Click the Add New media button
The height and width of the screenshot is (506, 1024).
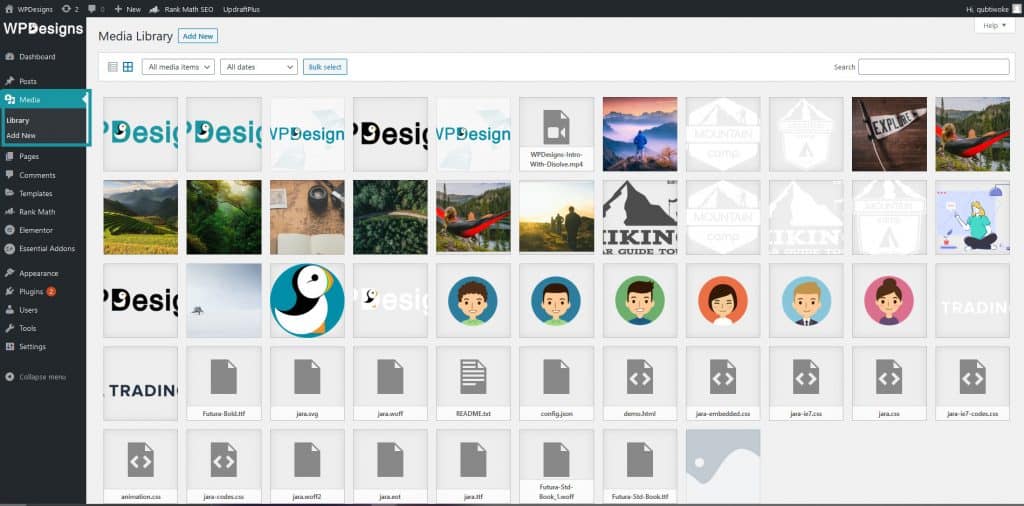197,36
